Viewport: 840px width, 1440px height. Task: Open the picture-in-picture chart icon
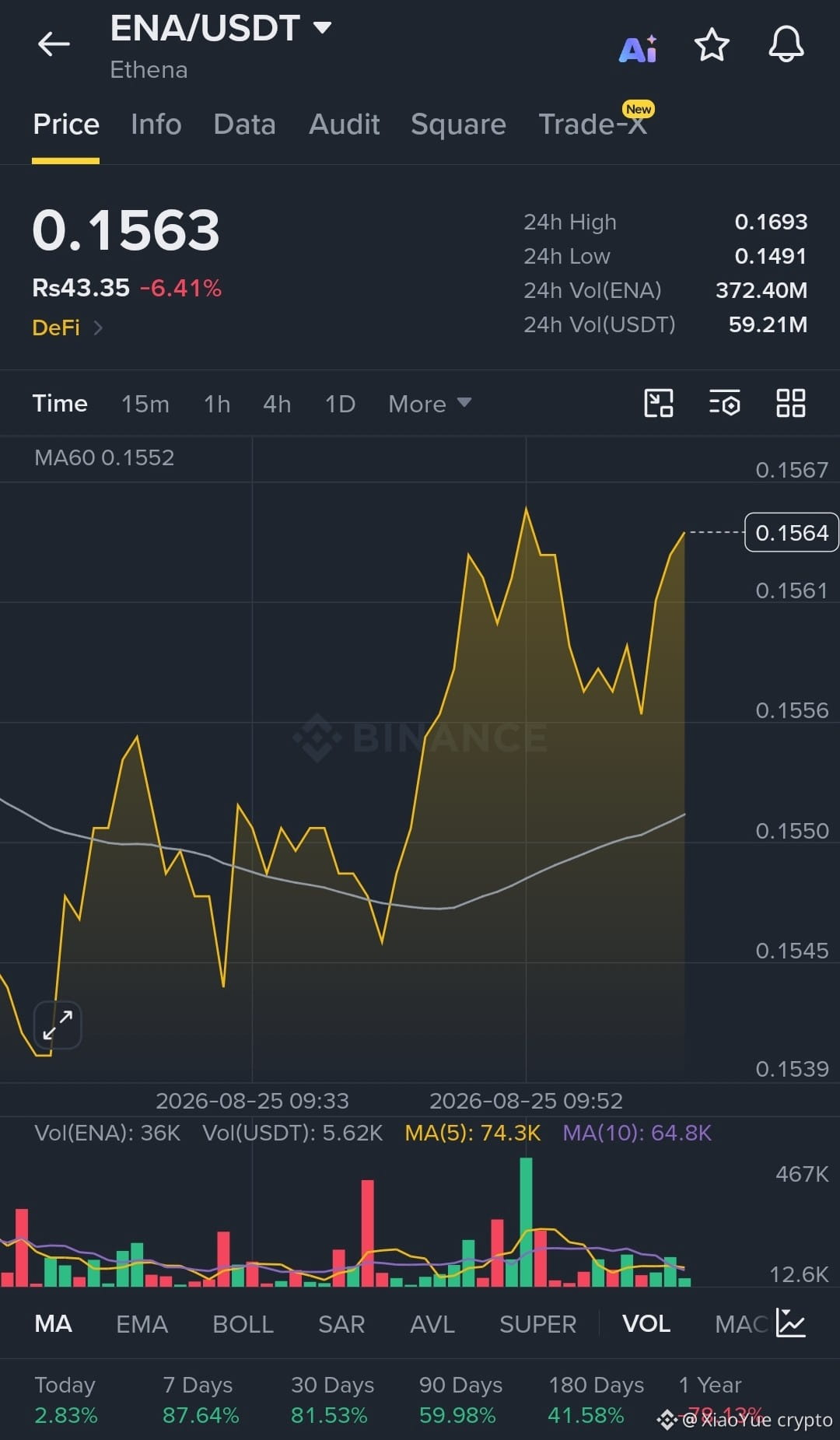(x=659, y=403)
